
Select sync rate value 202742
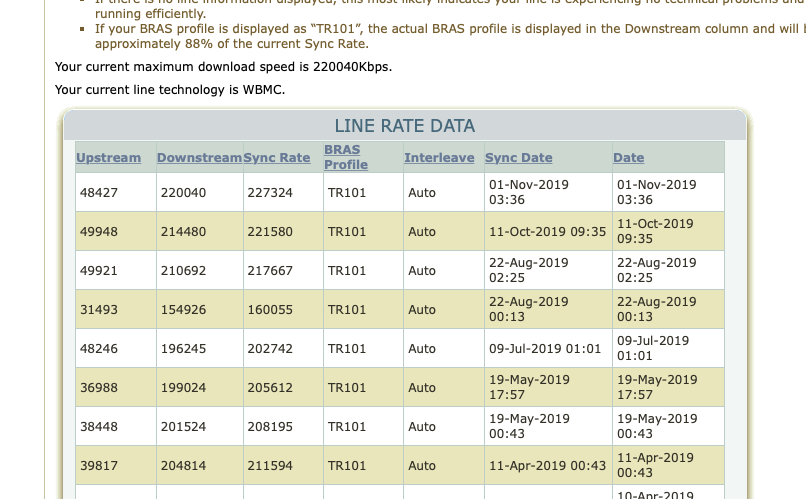(x=270, y=349)
